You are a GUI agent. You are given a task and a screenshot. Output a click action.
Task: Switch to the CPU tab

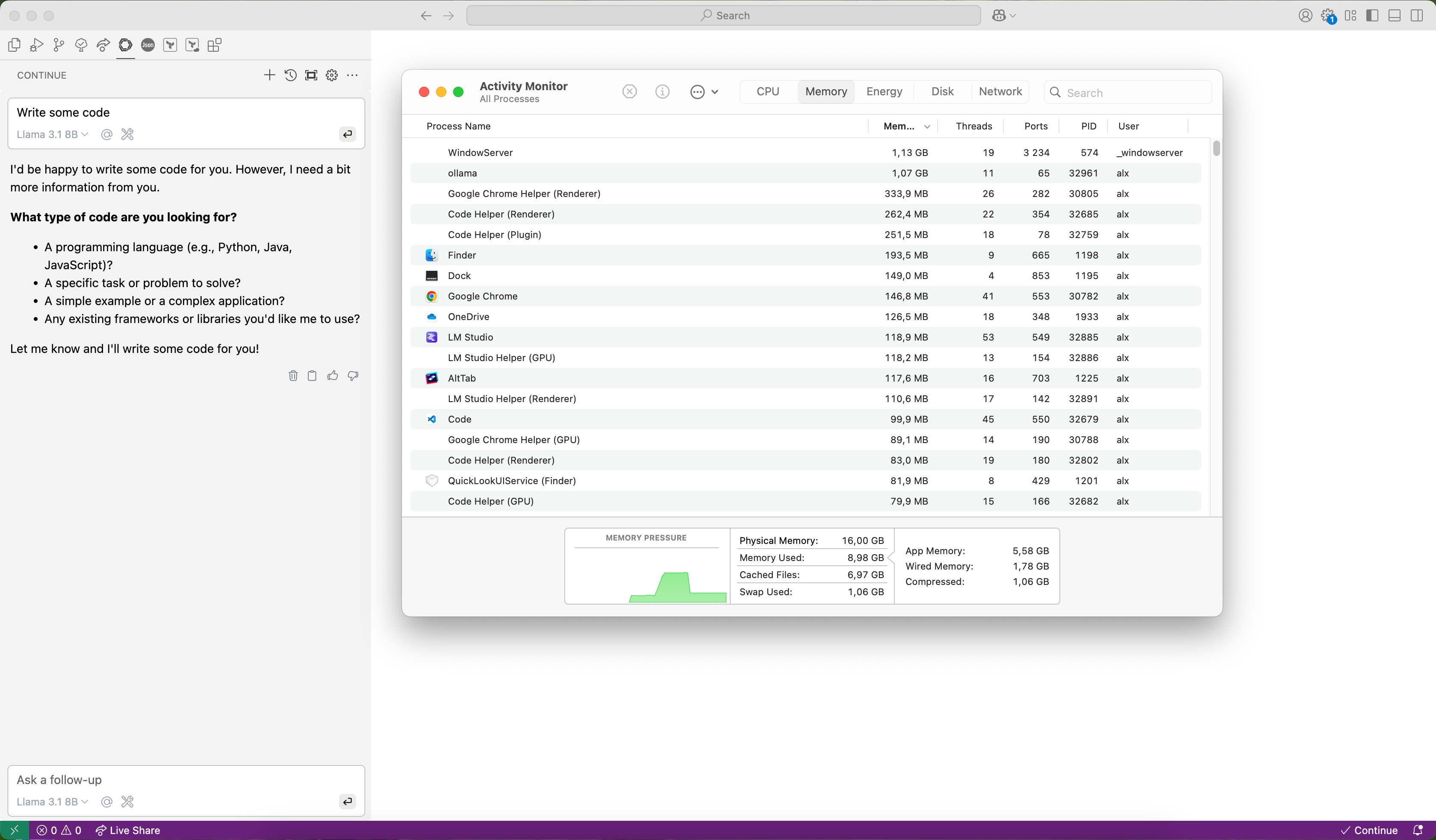(x=767, y=92)
